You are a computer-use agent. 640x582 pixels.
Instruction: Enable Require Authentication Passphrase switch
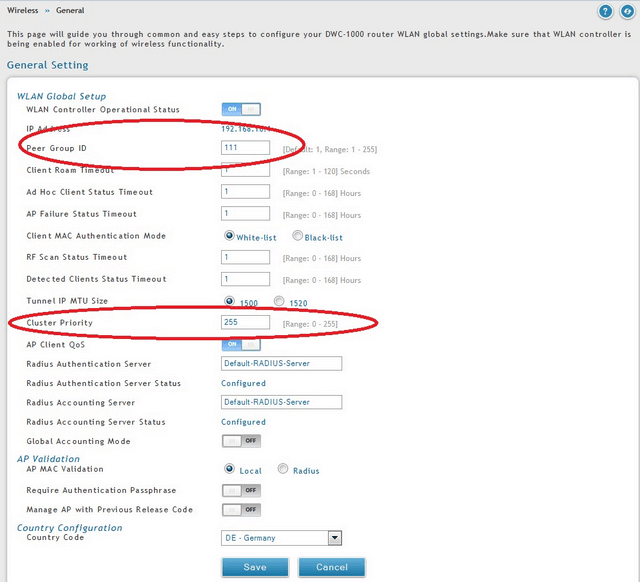point(240,490)
